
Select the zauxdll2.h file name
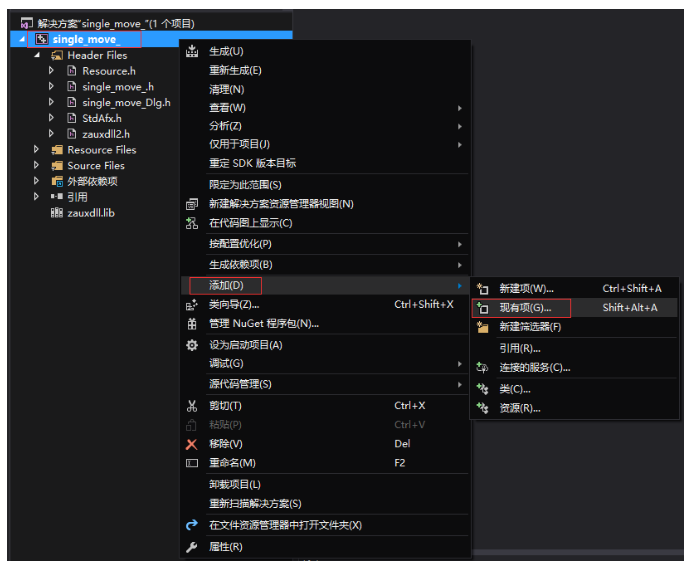[106, 134]
